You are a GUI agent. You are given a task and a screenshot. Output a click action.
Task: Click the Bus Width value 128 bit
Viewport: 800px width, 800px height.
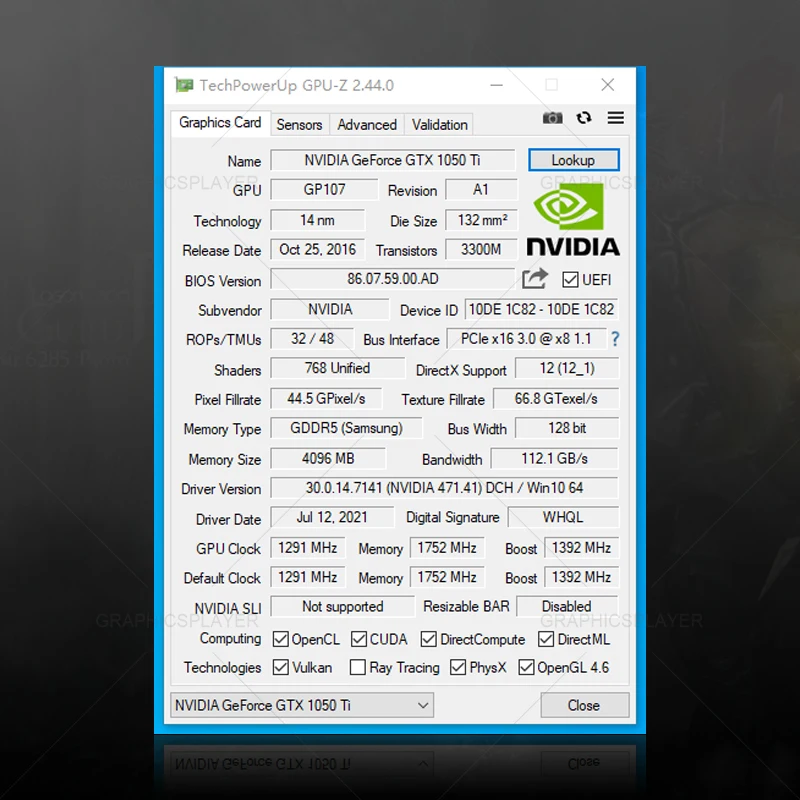coord(567,428)
